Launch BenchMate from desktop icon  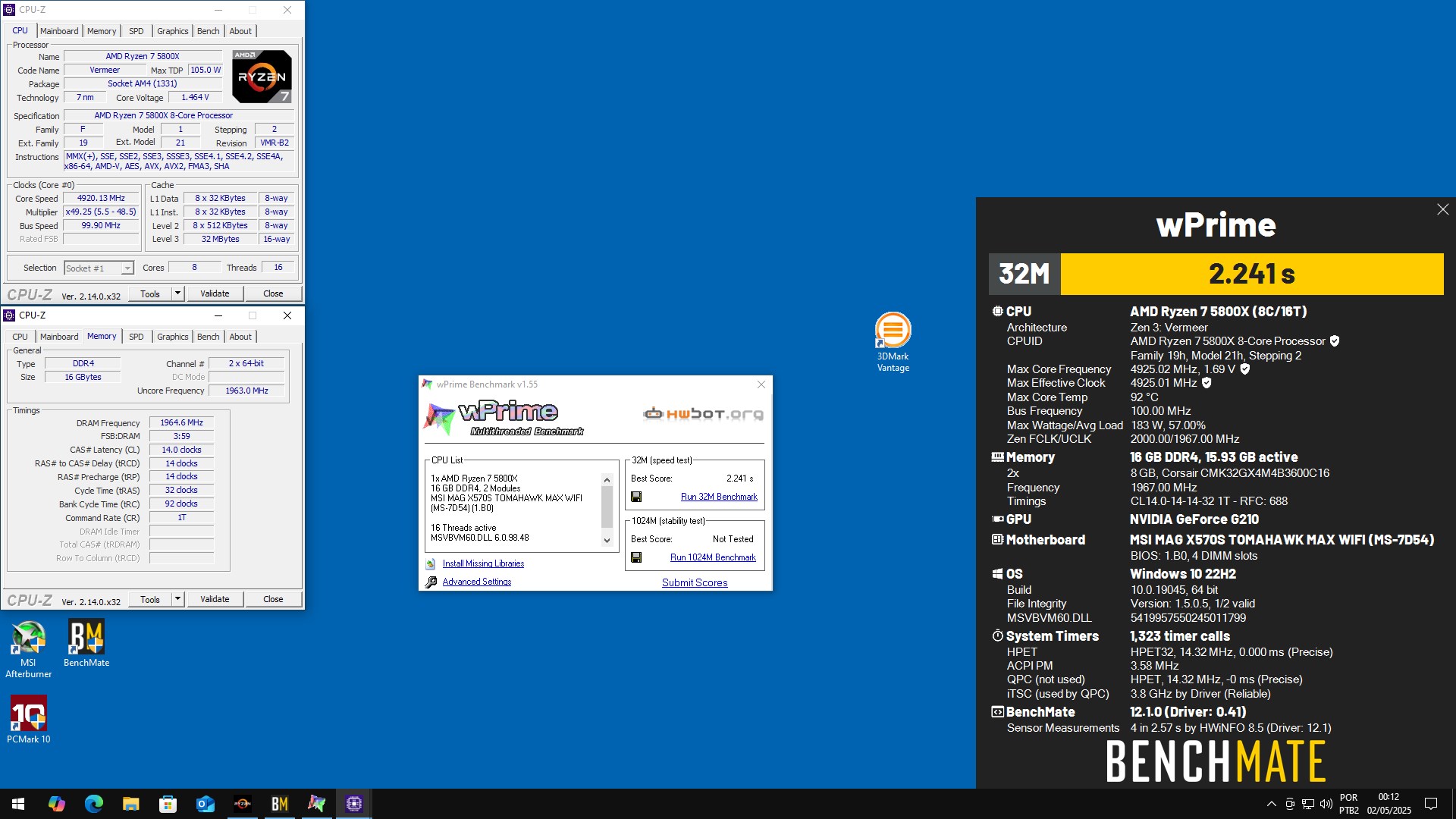click(86, 643)
